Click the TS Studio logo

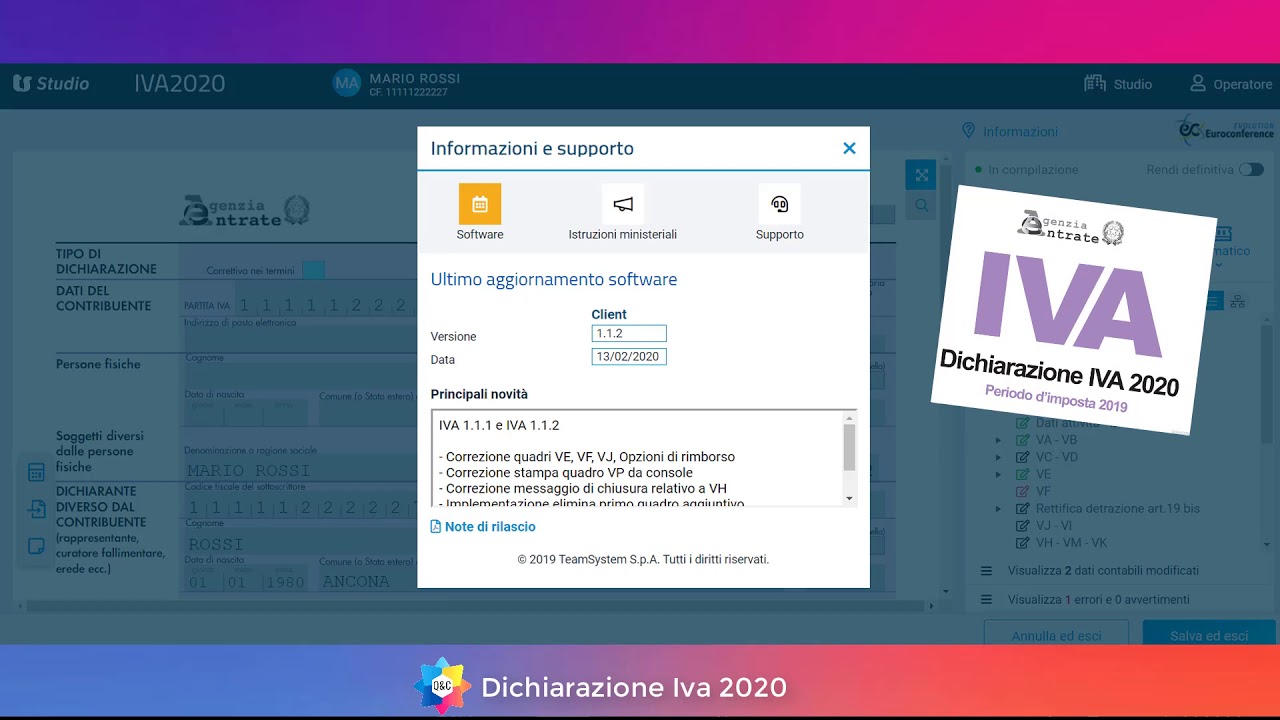[51, 84]
